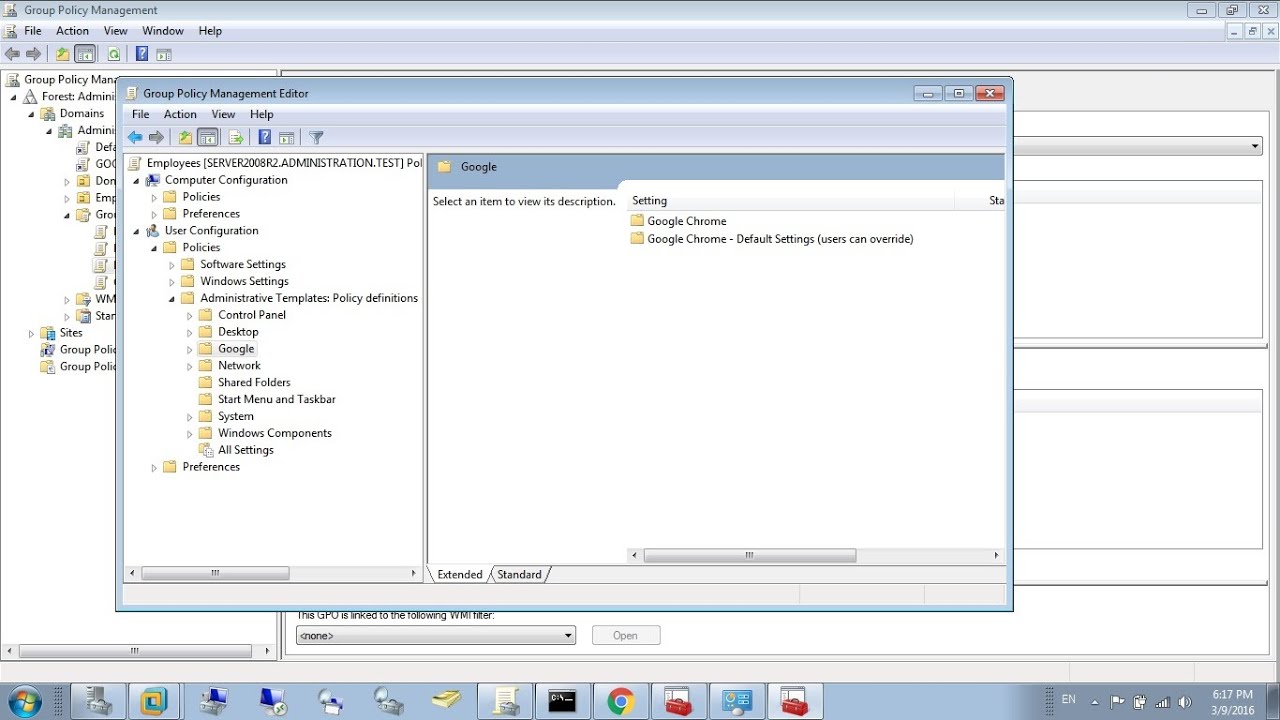Expand the Control Panel folder

tap(190, 316)
